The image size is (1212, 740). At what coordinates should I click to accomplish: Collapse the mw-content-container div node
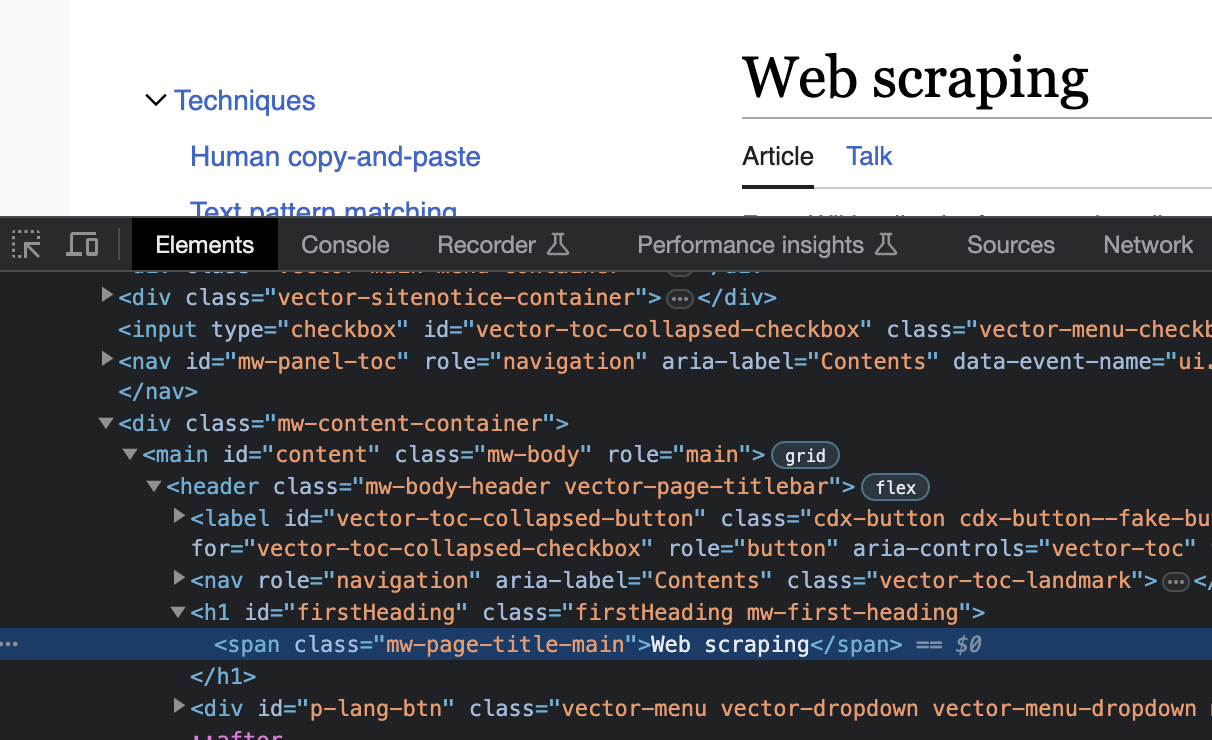click(106, 422)
